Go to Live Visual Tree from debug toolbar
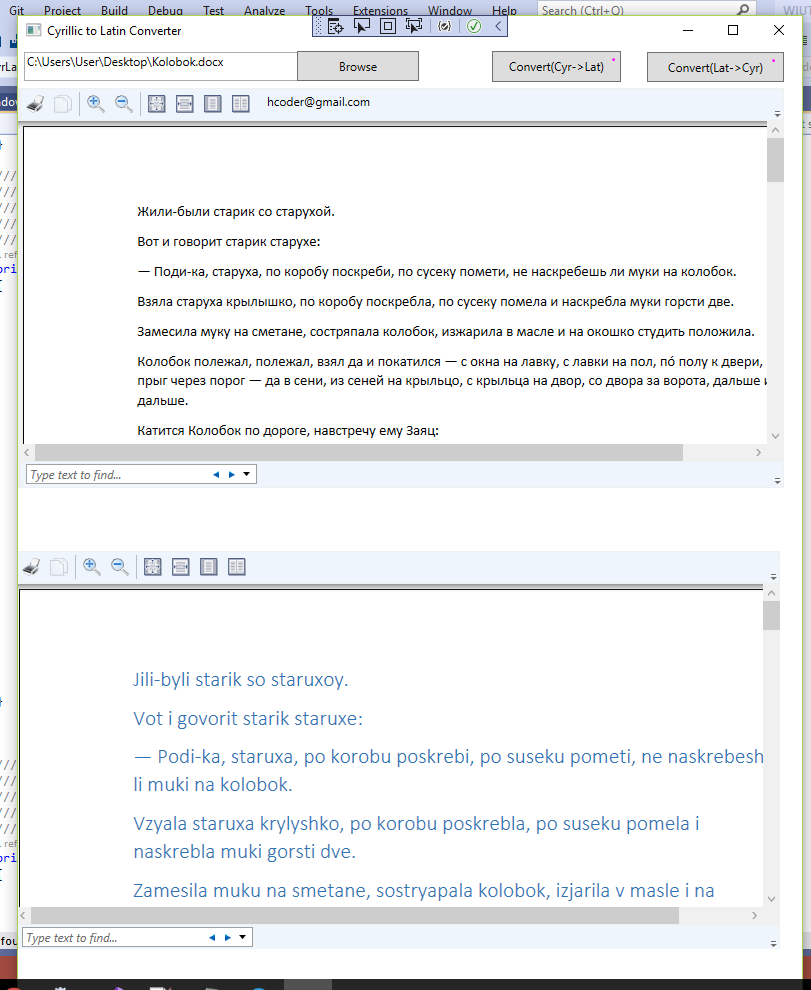 [335, 26]
